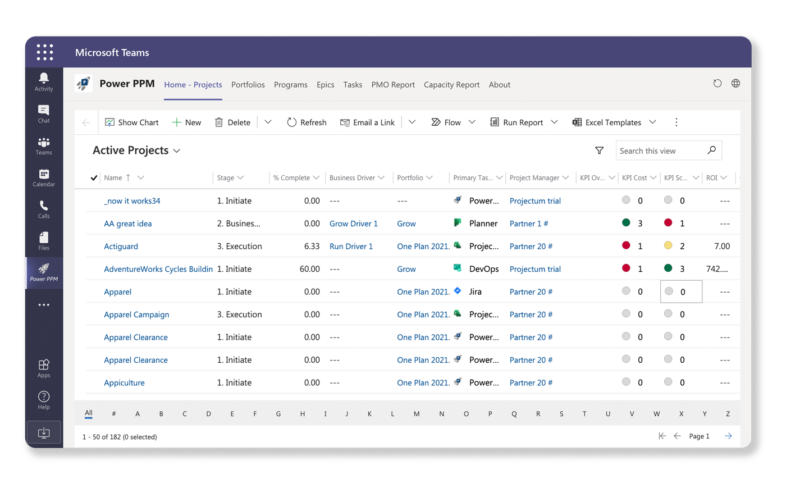The width and height of the screenshot is (800, 497).
Task: Sort by the Name column header
Action: 113,178
